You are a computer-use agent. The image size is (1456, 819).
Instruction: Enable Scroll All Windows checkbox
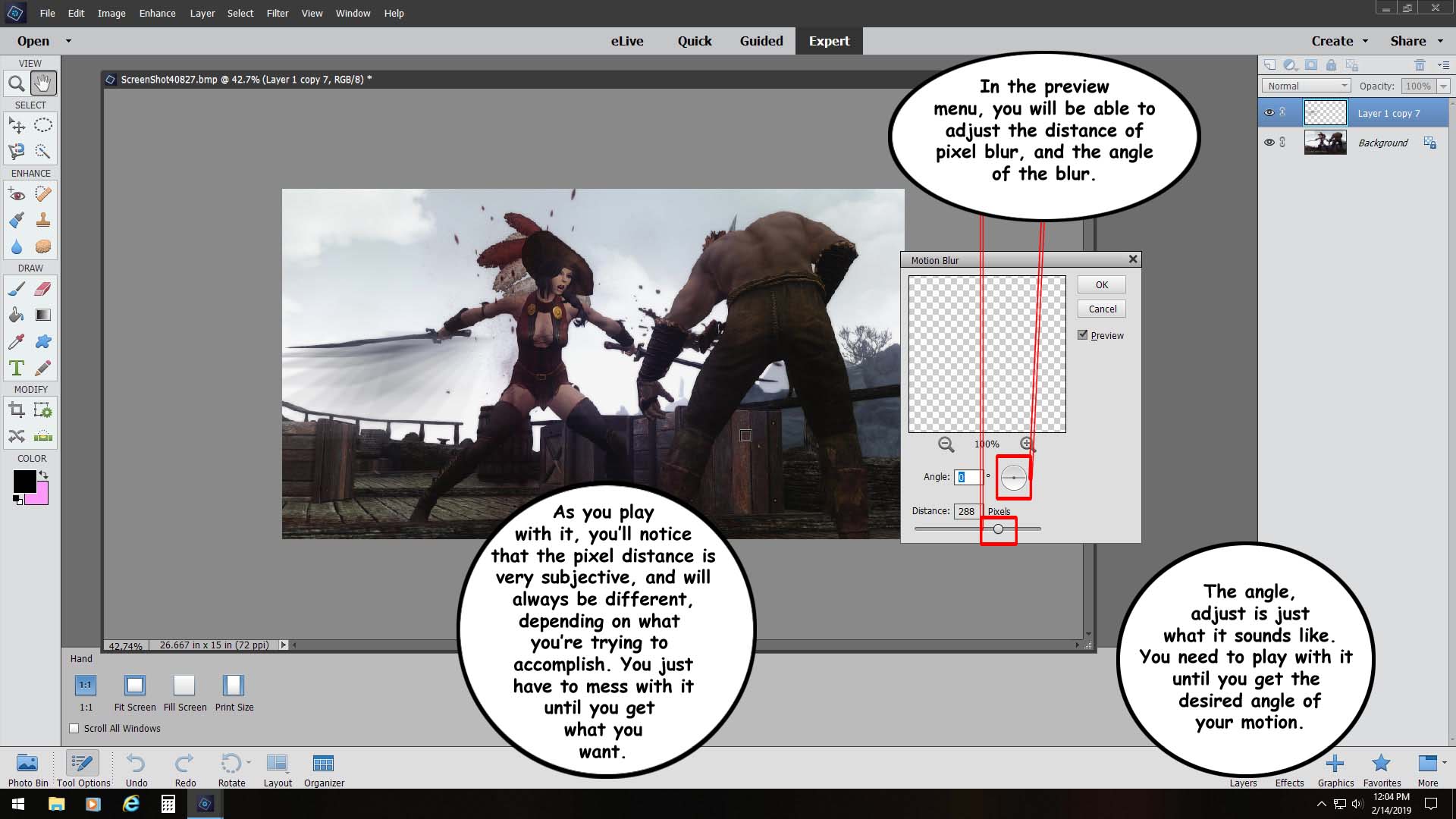tap(74, 728)
